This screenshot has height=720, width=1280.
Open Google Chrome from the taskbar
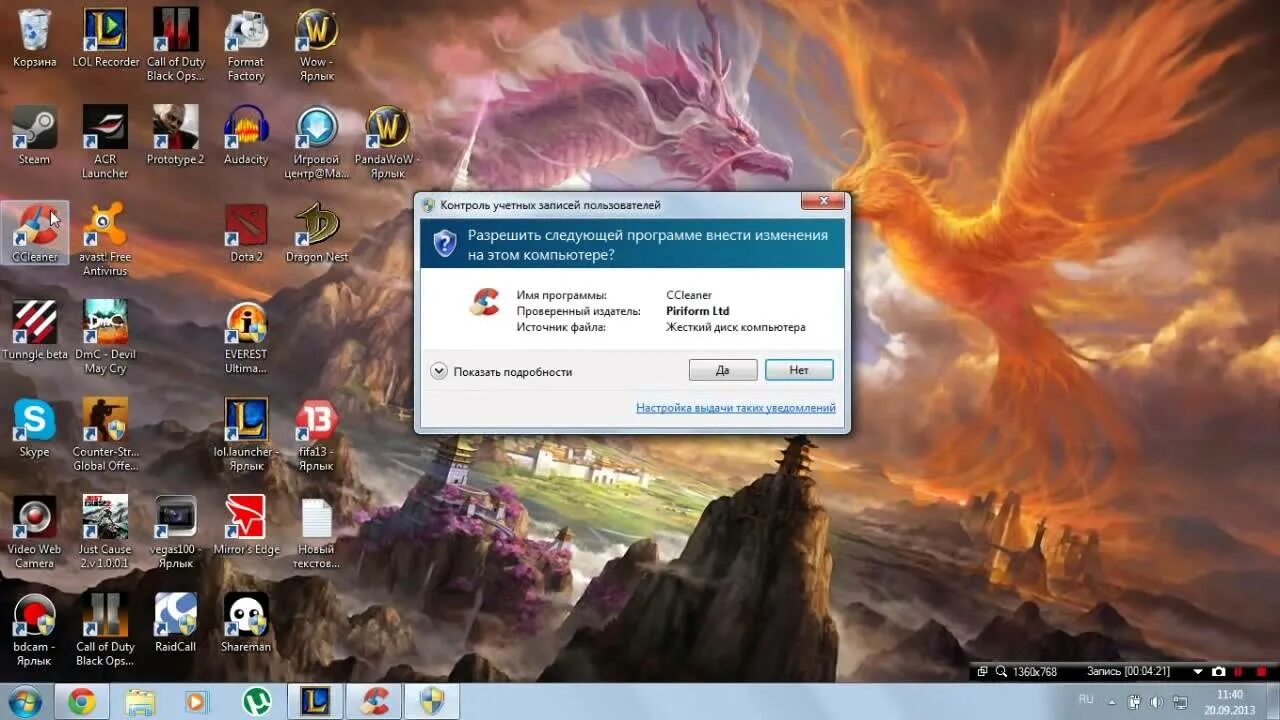coord(81,702)
